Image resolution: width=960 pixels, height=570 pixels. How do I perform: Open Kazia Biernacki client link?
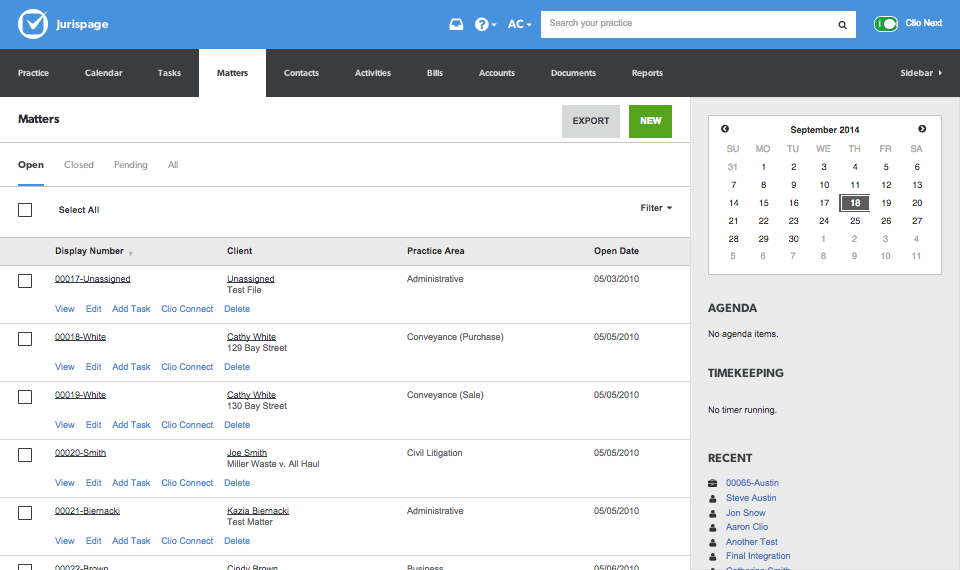tap(258, 511)
